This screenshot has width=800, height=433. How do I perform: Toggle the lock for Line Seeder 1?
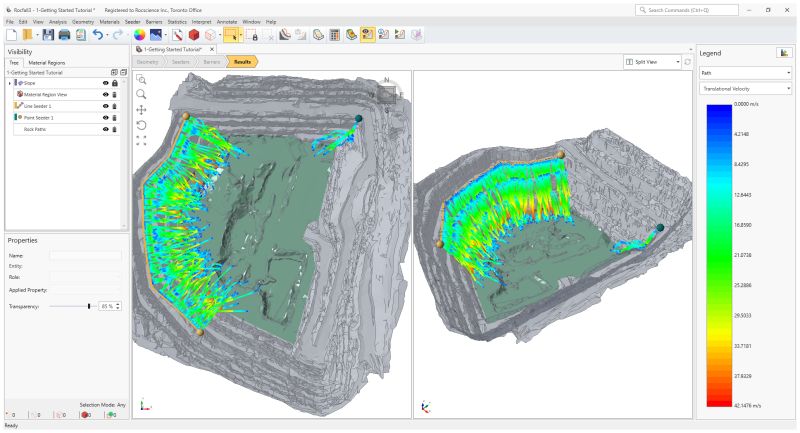115,106
